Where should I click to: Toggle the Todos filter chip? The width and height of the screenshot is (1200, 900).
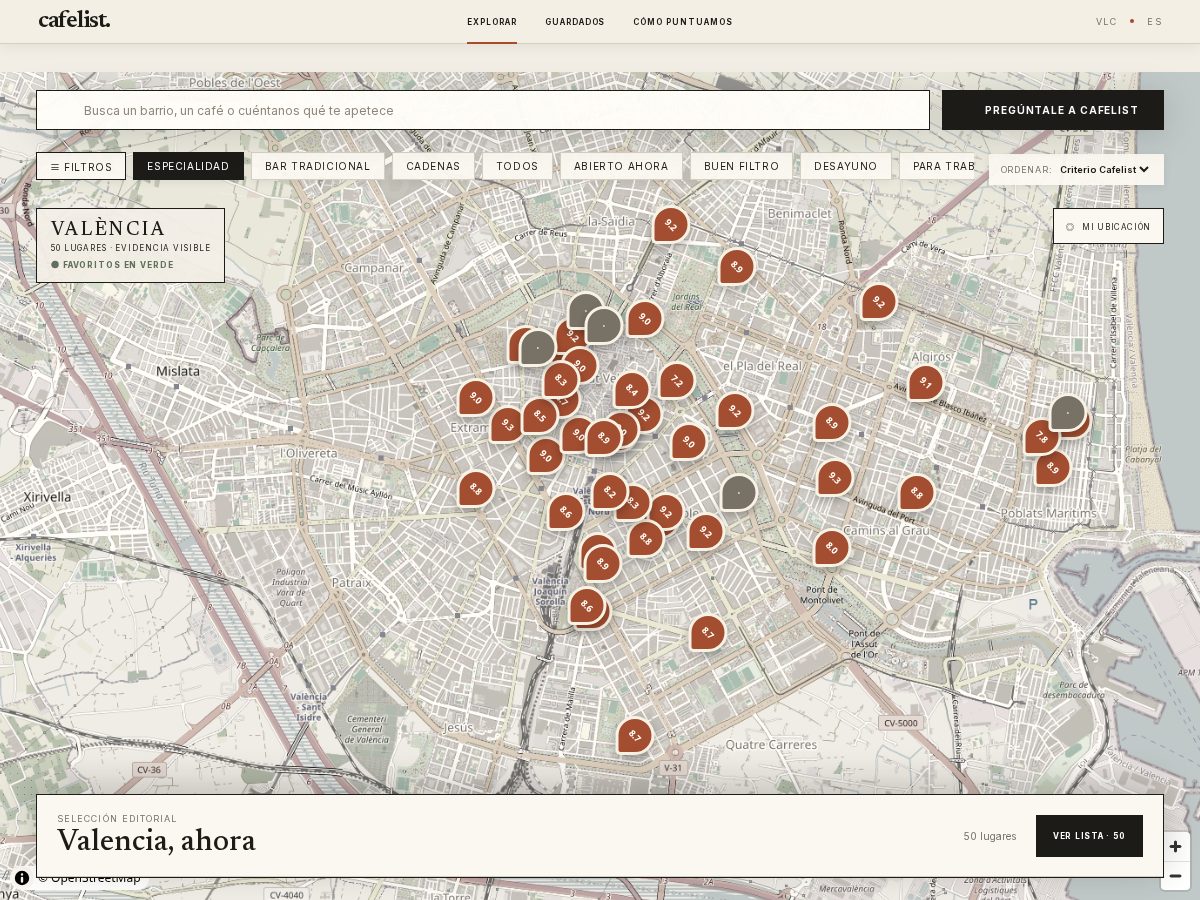[517, 166]
